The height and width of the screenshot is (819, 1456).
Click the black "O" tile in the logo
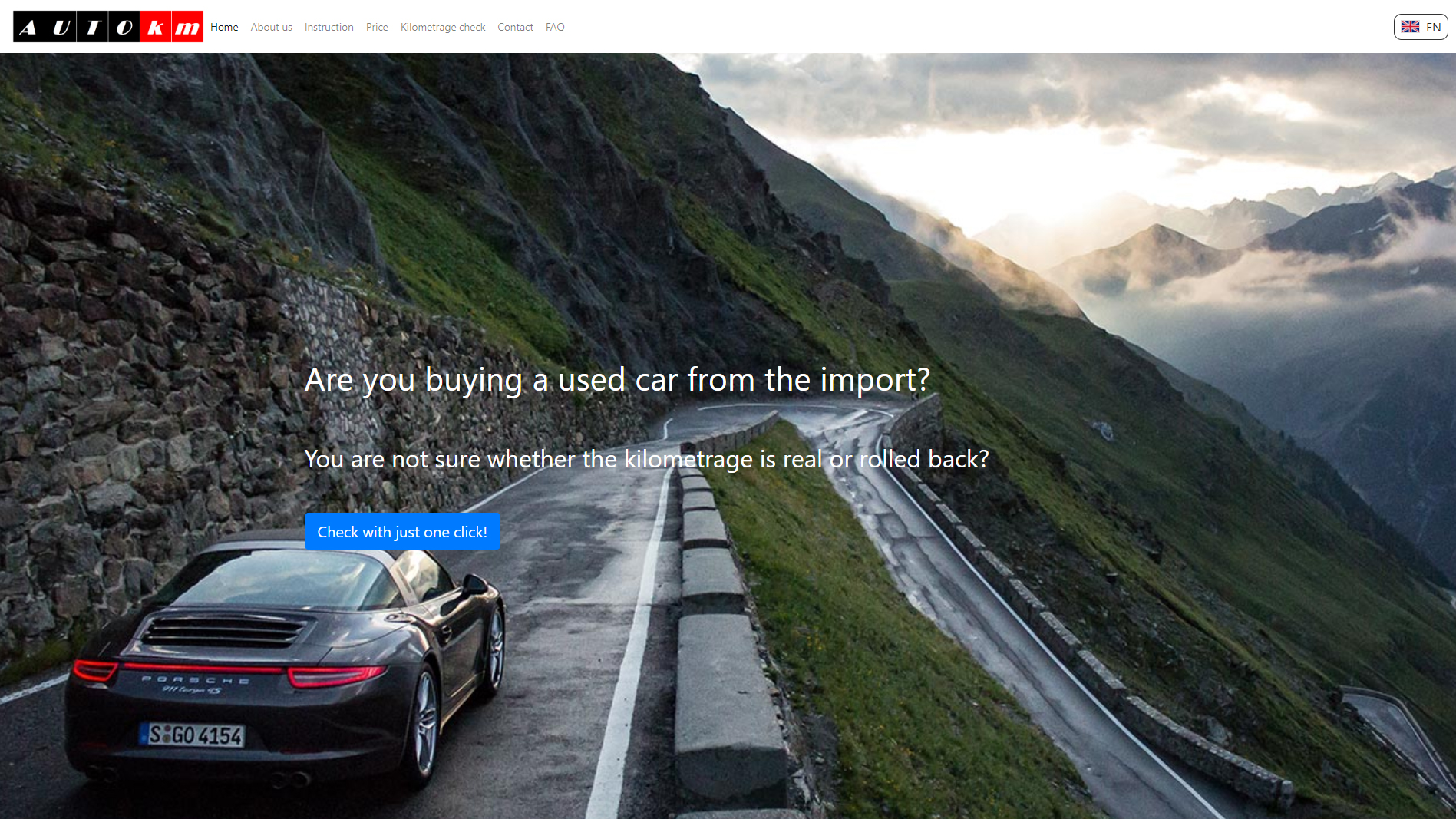[x=124, y=27]
